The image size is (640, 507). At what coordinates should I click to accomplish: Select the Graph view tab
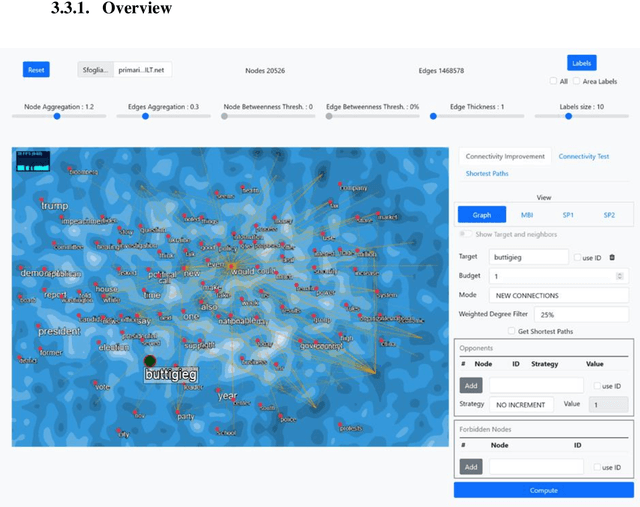(482, 215)
